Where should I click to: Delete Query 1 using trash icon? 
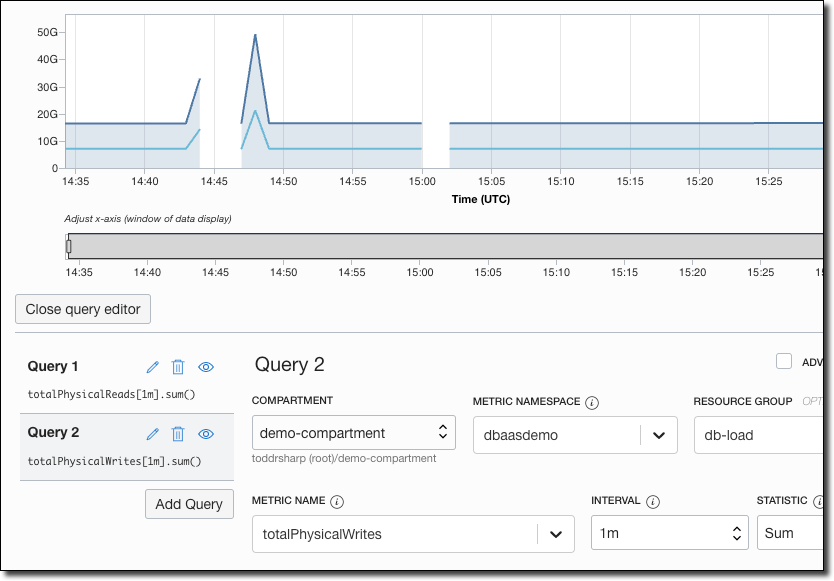(178, 367)
